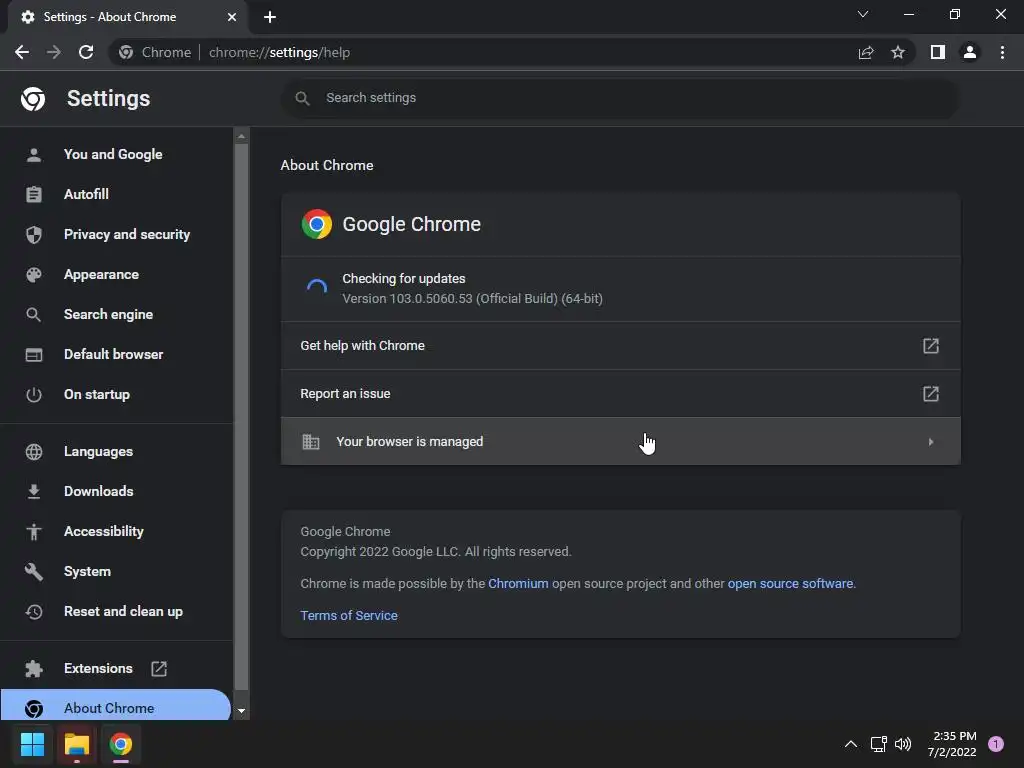Click external link icon for Report an issue

coord(931,394)
